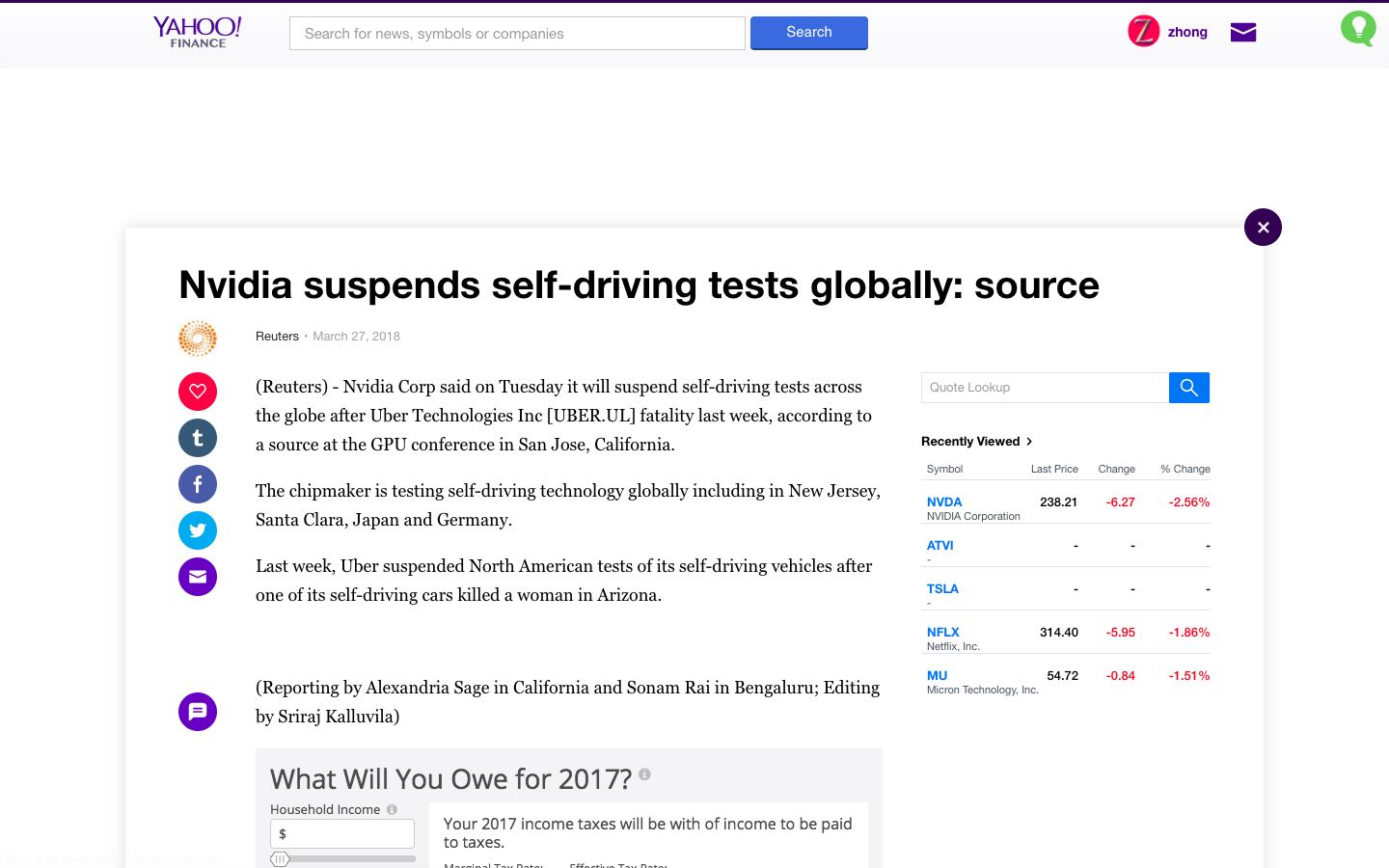Open the ATVI quote link
The width and height of the screenshot is (1389, 868).
tap(940, 545)
